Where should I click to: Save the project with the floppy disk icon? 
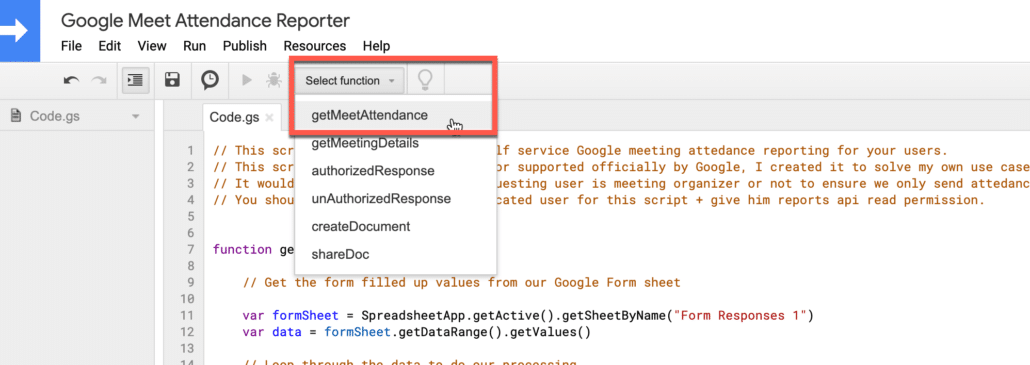[172, 80]
